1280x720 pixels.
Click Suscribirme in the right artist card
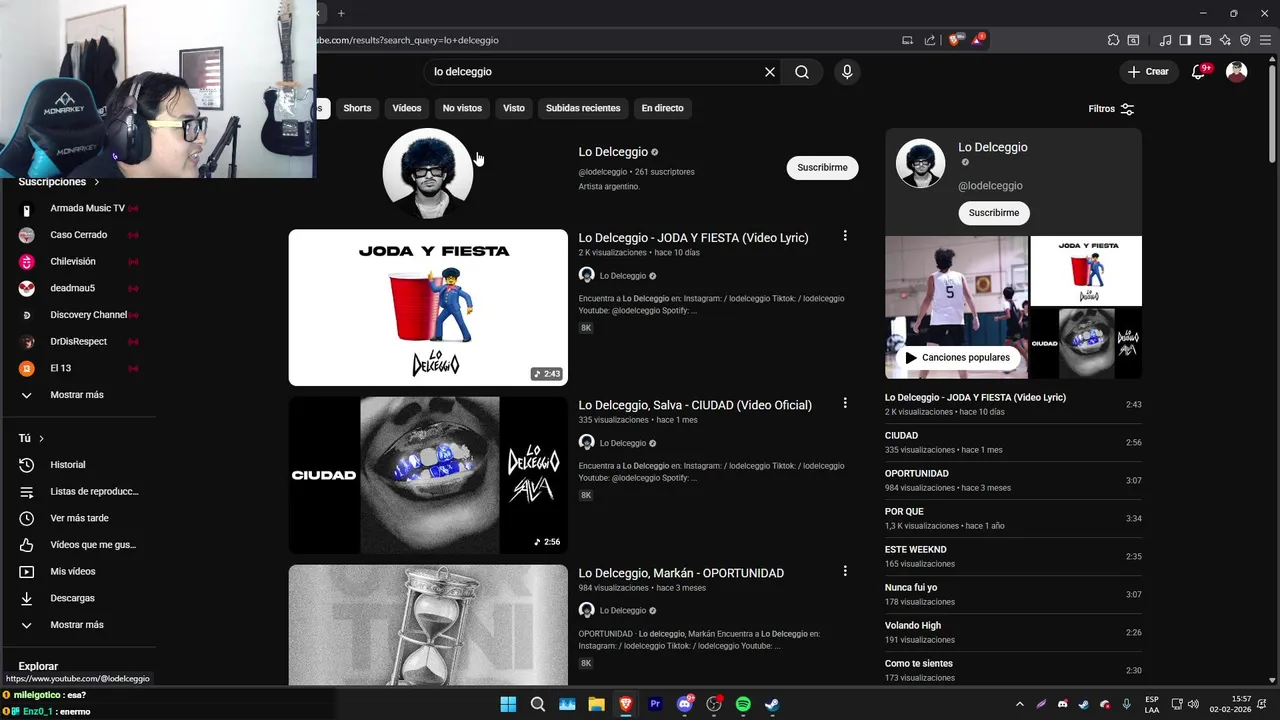click(994, 213)
